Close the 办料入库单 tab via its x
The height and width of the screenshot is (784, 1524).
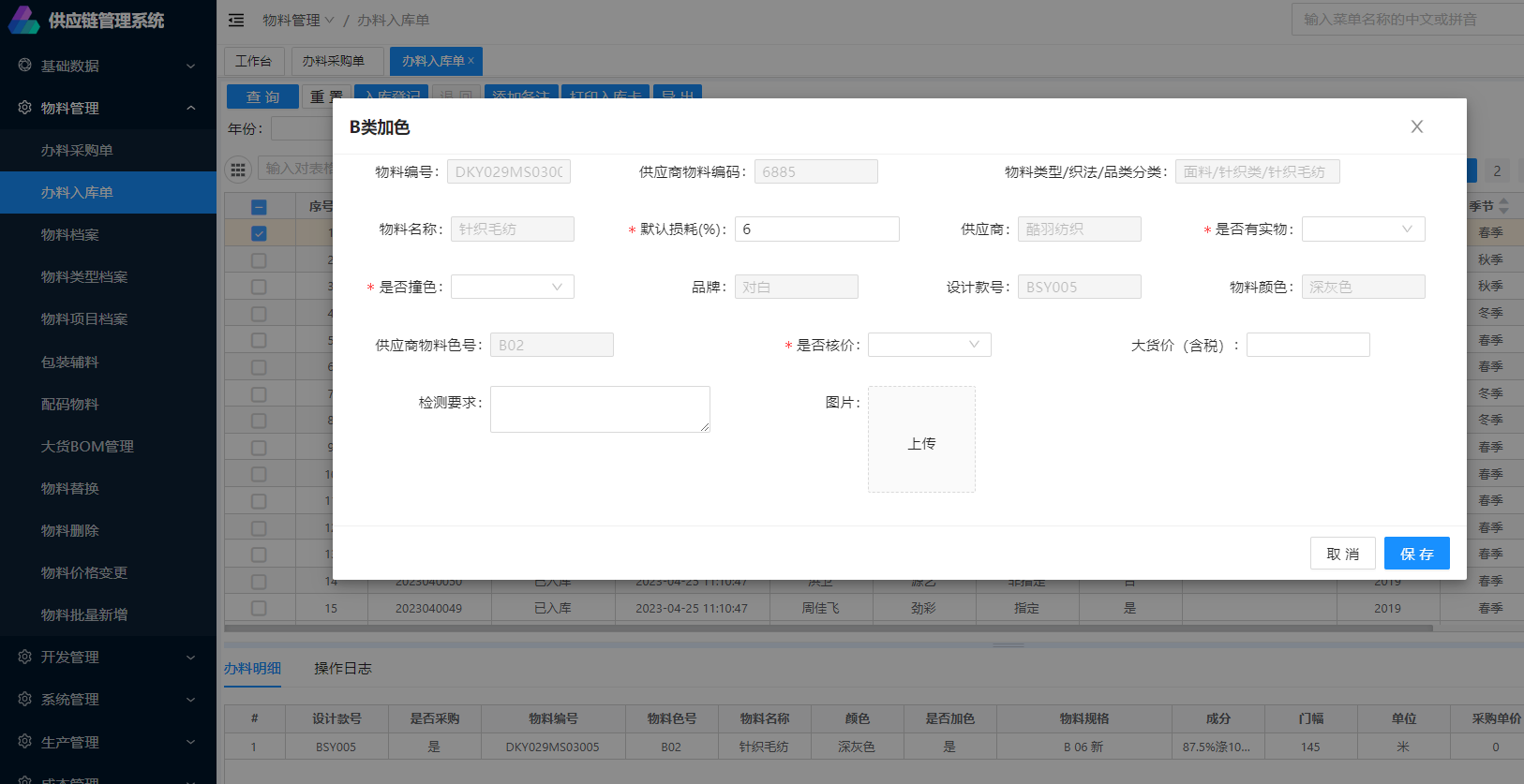471,61
